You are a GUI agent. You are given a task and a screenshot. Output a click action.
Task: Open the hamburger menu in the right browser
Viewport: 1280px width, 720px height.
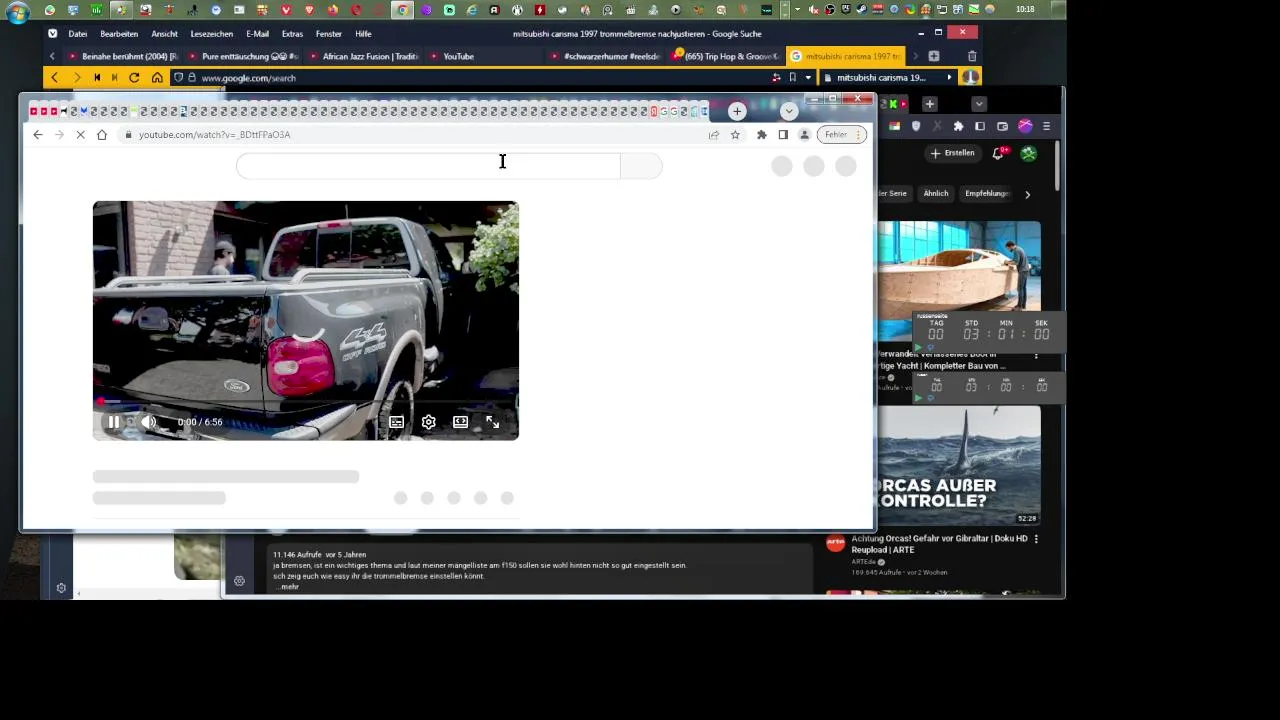click(1046, 126)
